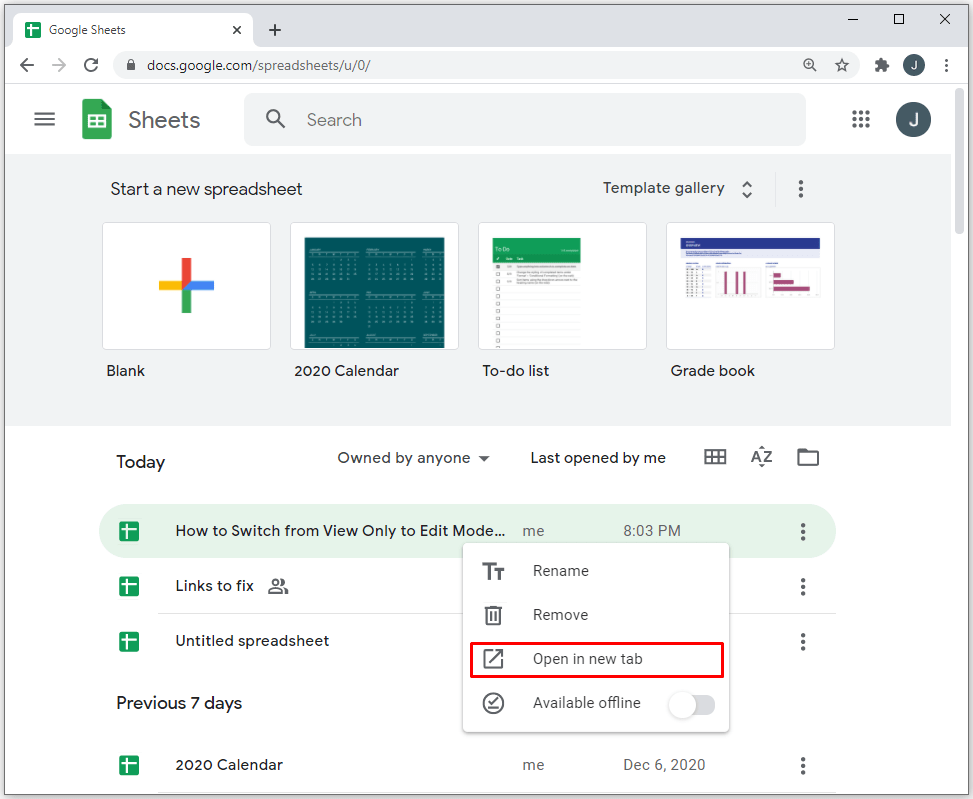Viewport: 973px width, 799px height.
Task: Click the Google apps grid icon
Action: [x=861, y=120]
